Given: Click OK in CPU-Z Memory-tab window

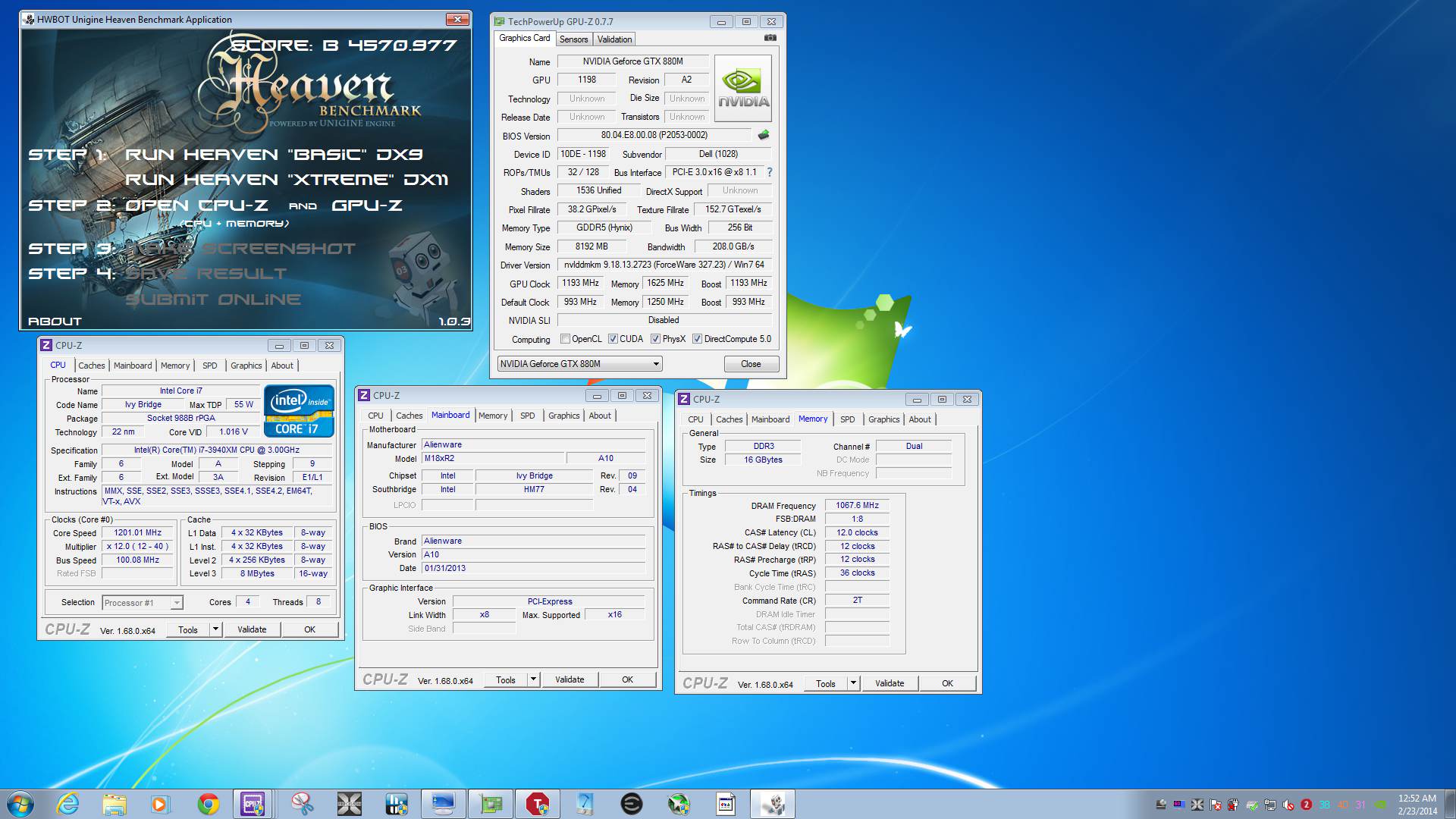Looking at the screenshot, I should [x=947, y=683].
